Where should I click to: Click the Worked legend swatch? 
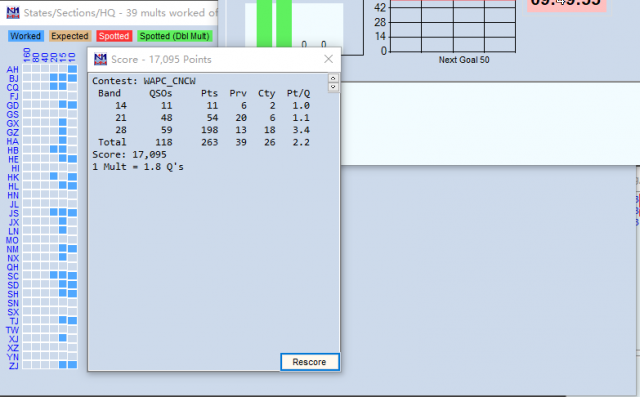click(x=25, y=36)
